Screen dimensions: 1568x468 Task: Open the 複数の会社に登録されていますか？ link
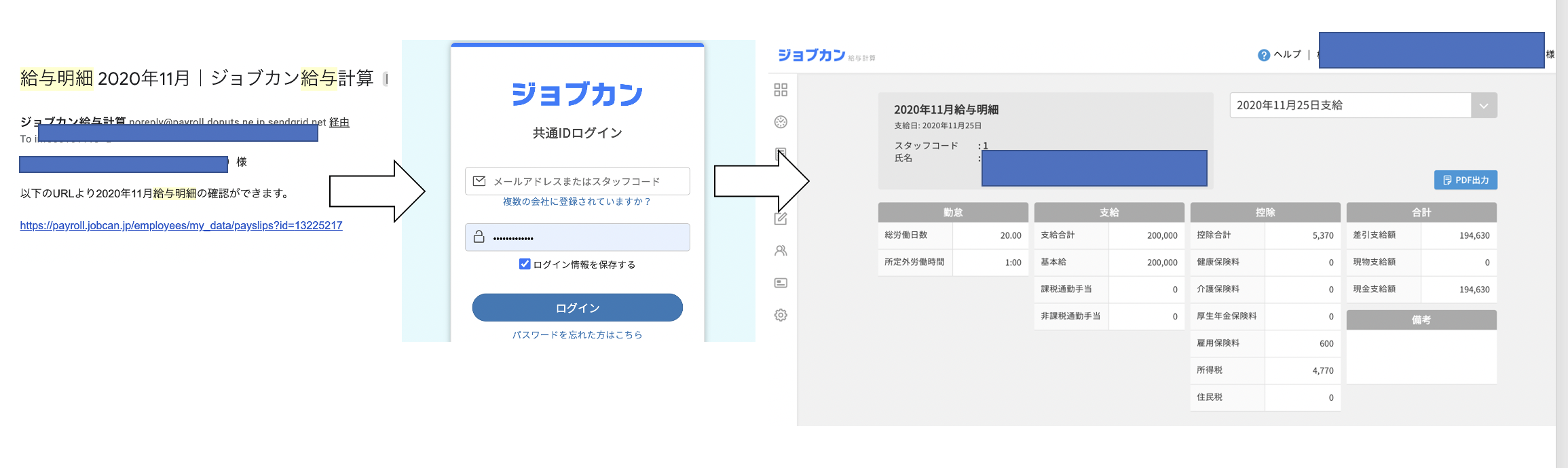577,201
